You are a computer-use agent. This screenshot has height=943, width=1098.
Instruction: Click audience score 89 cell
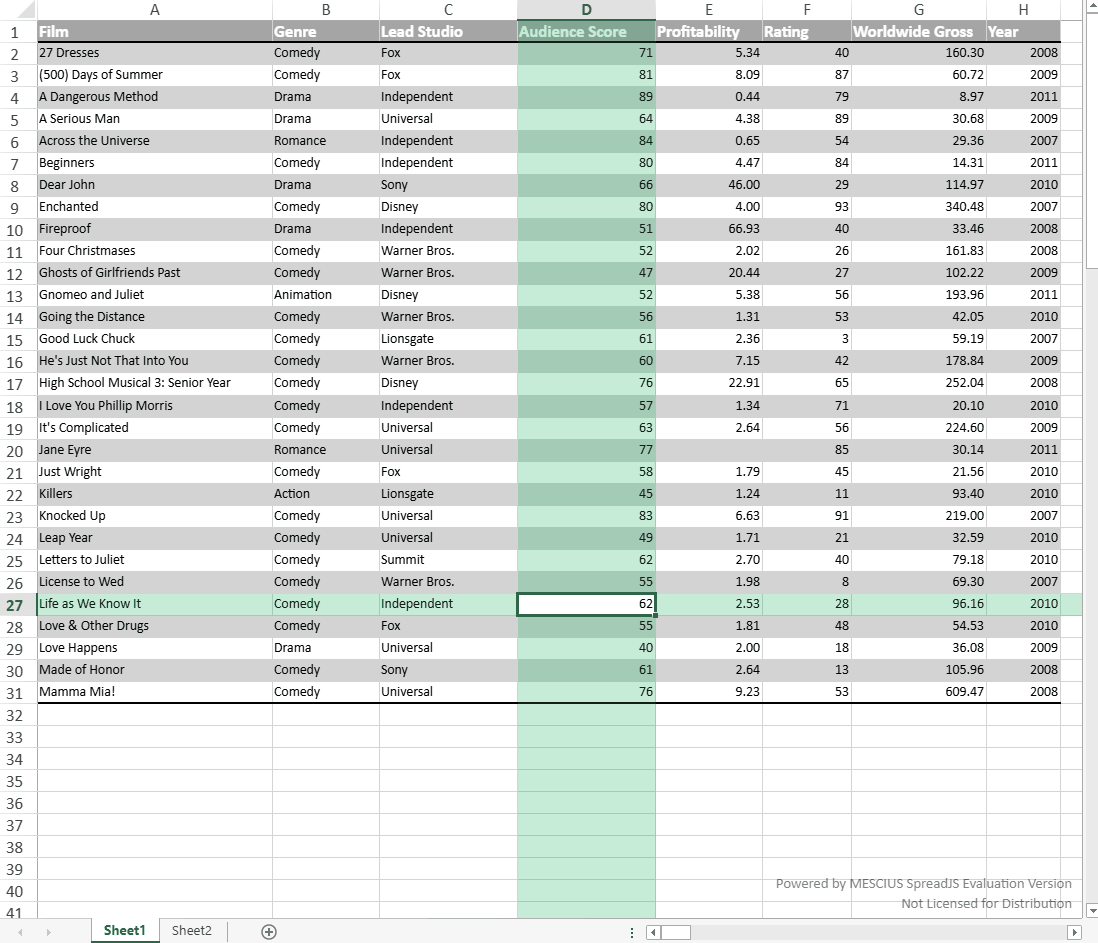(586, 97)
